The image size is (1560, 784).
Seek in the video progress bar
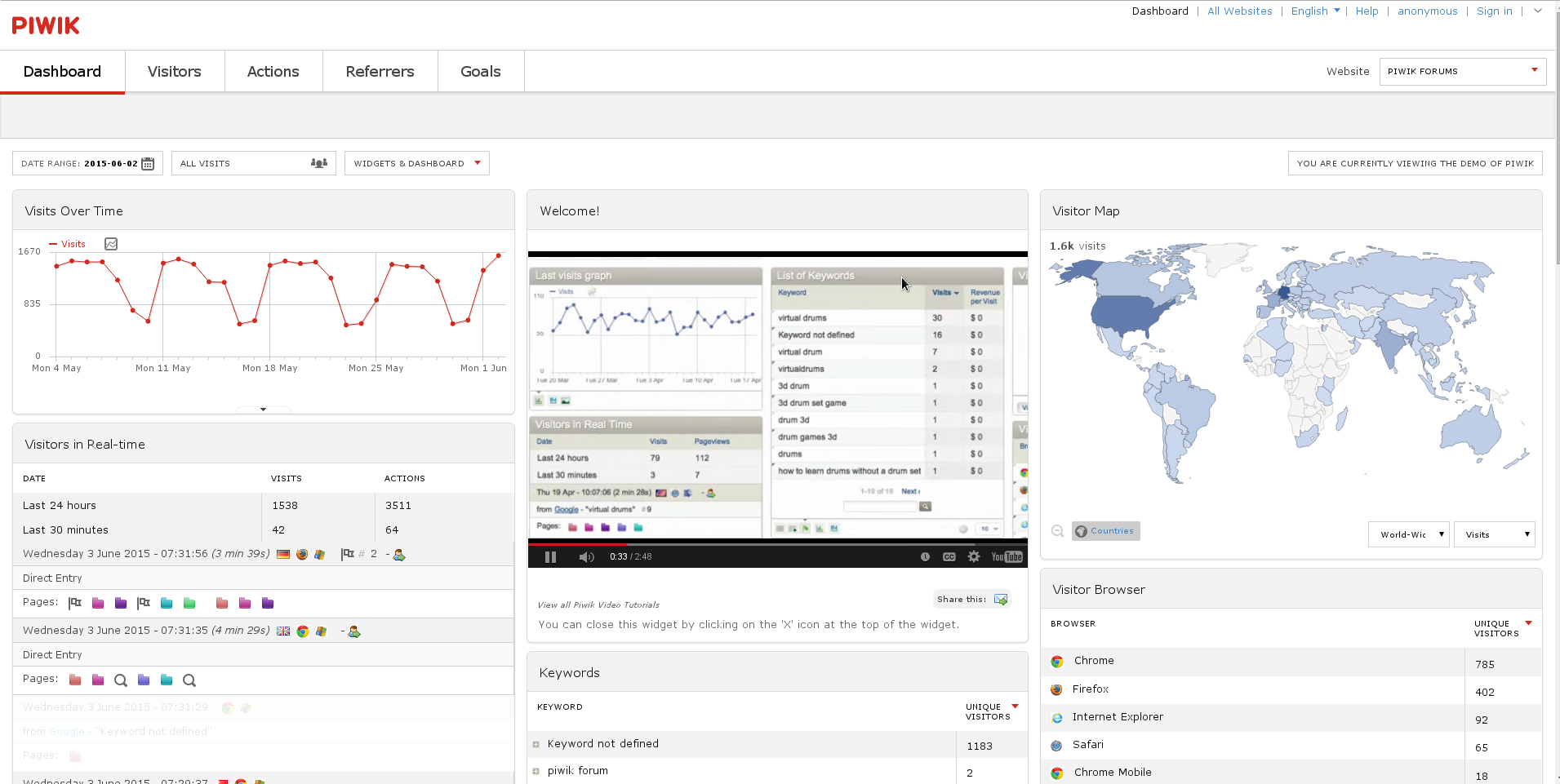point(777,543)
